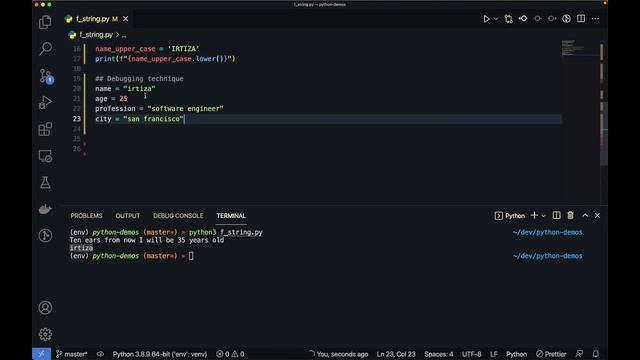Screen dimensions: 640x360
Task: Run the Python file with play button
Action: tap(486, 19)
